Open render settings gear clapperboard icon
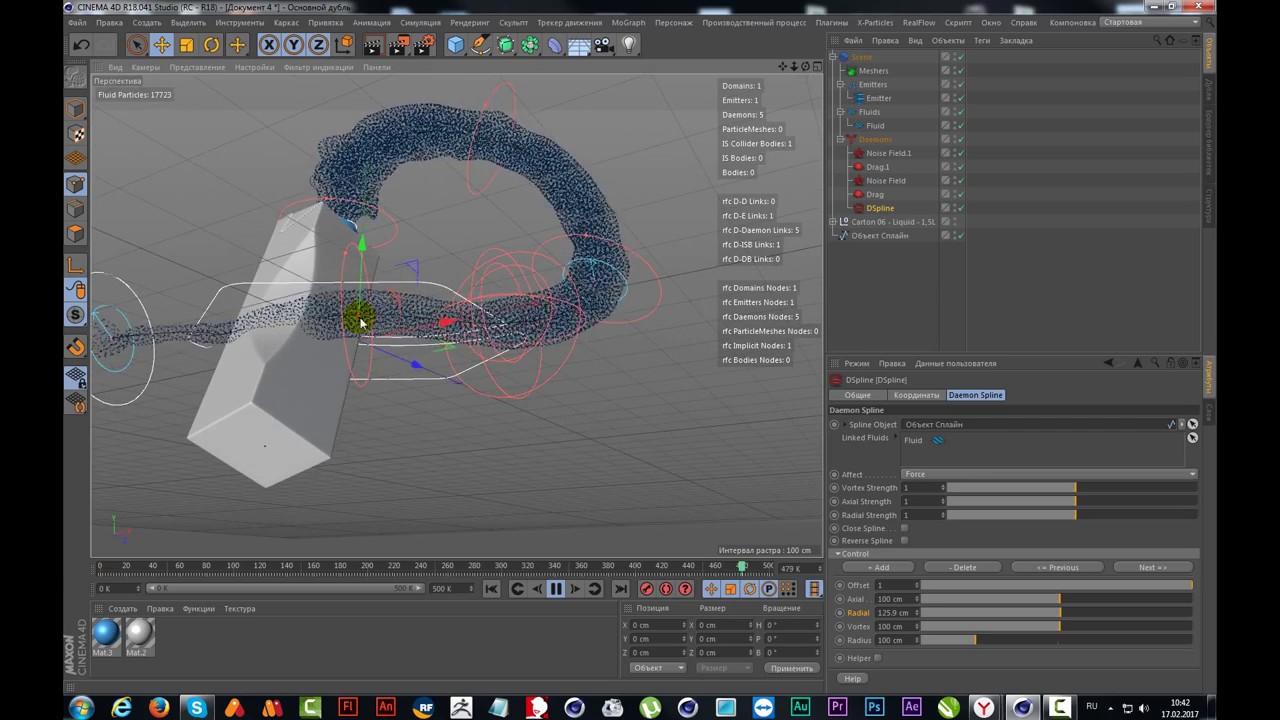1280x720 pixels. pos(425,45)
